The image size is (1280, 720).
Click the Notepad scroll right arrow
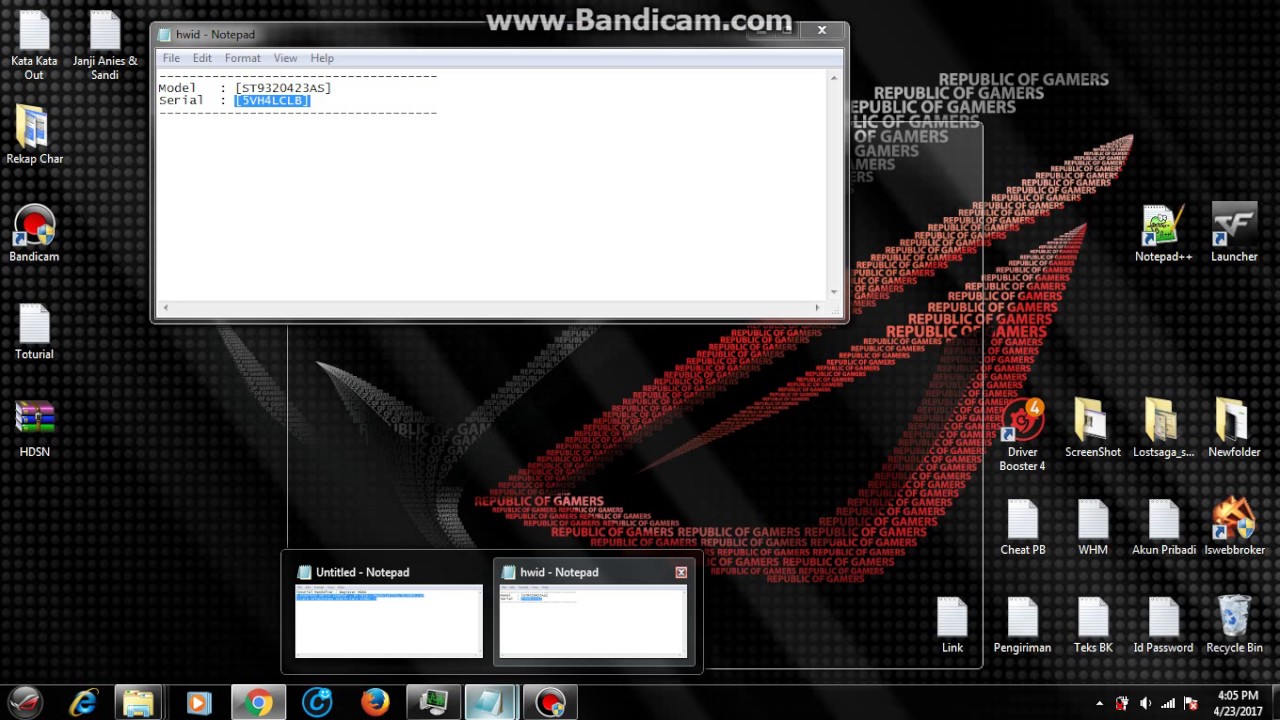point(818,308)
